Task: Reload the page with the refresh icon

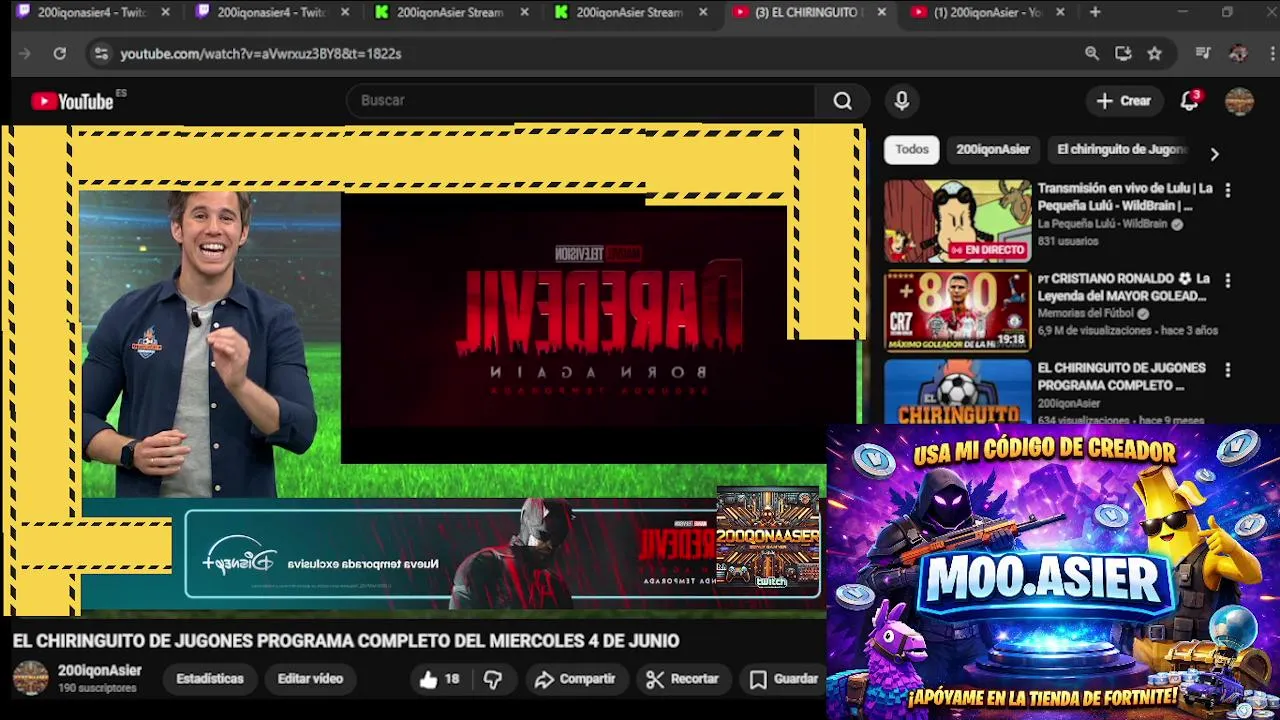Action: 60,53
